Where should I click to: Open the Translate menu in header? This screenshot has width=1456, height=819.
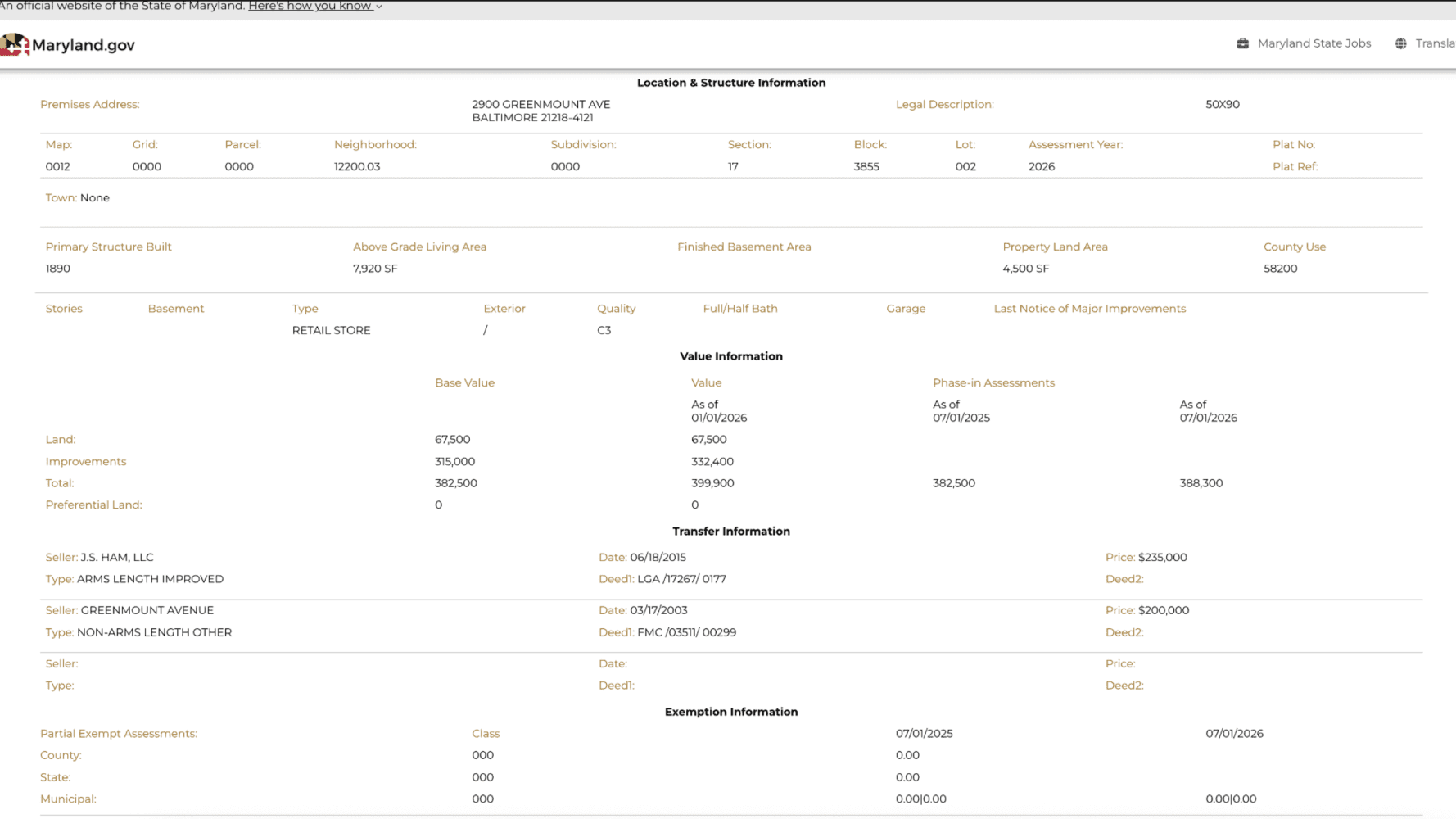[1435, 43]
